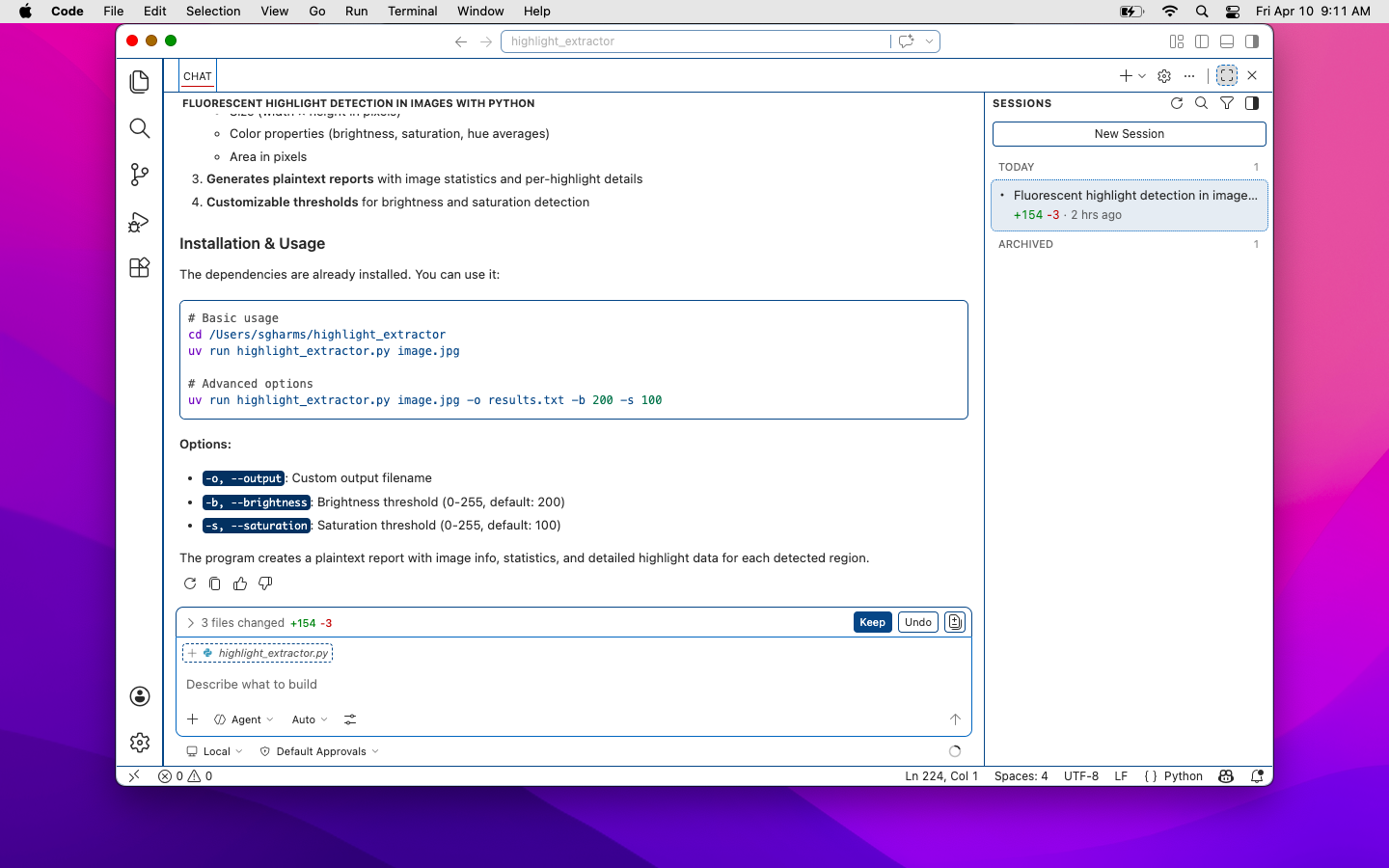Adjust model settings with the sliders control
Screen dimensions: 1389x868
pyautogui.click(x=349, y=719)
